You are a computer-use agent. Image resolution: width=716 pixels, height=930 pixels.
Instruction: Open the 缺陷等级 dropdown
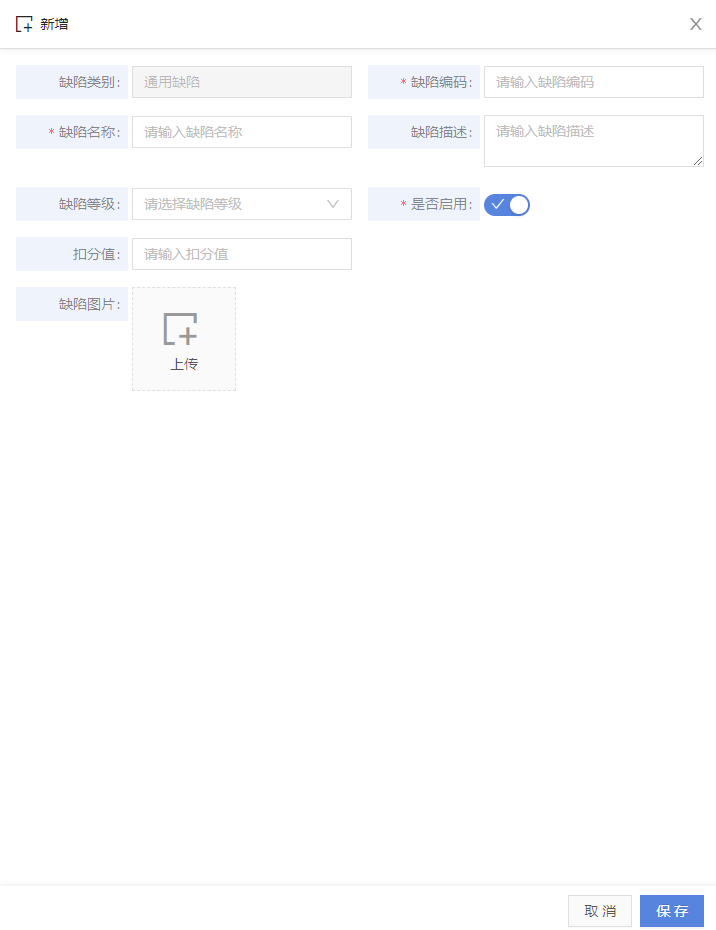(241, 204)
